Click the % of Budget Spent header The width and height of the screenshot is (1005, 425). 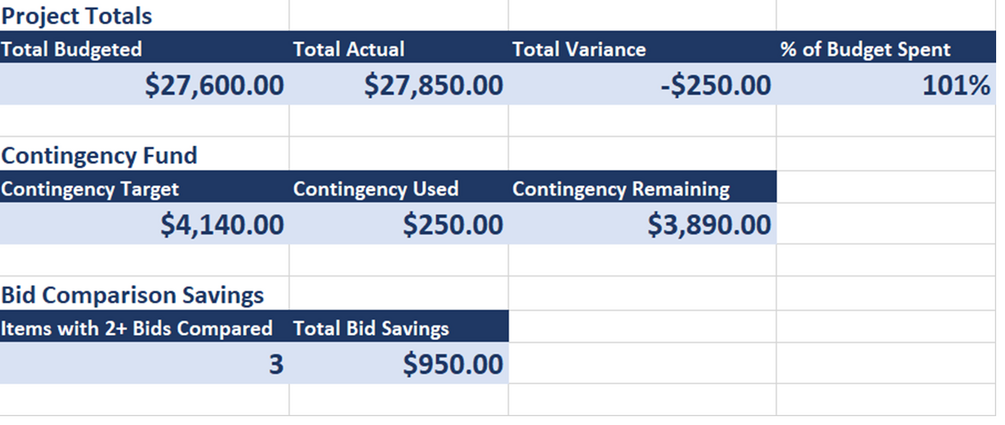(886, 49)
